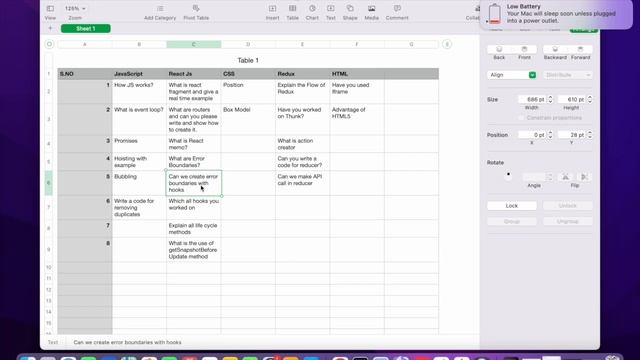Open the Insert toolbar menu
This screenshot has width=640, height=360.
[x=272, y=9]
